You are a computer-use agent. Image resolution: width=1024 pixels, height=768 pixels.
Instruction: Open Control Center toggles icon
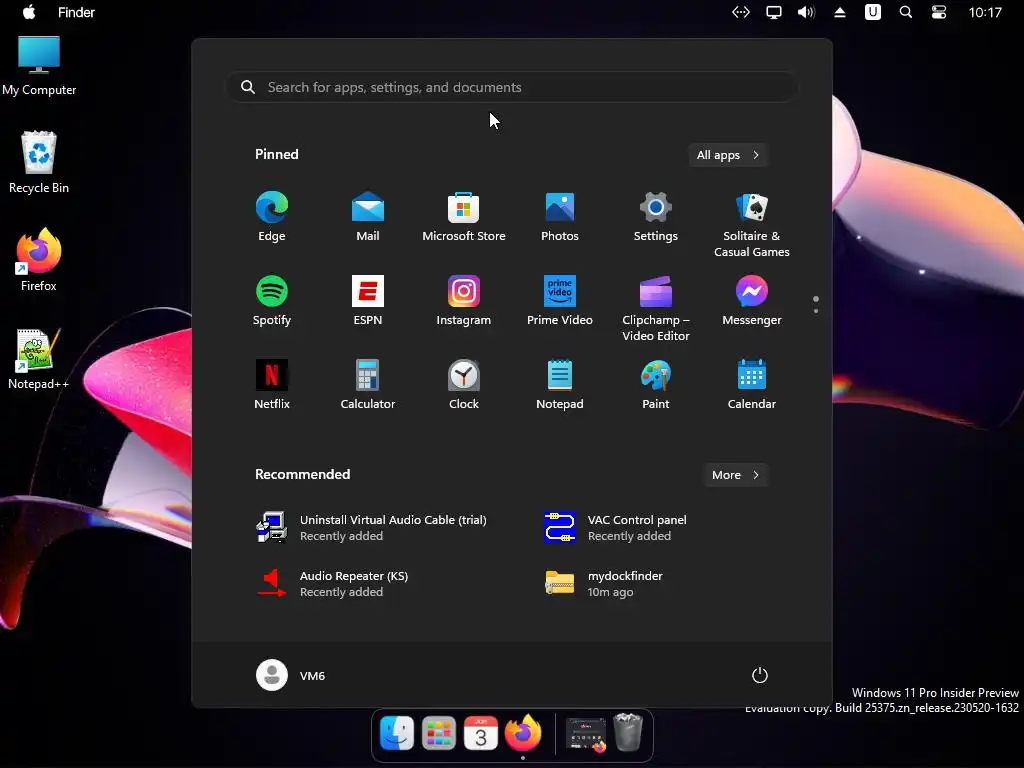pos(939,12)
